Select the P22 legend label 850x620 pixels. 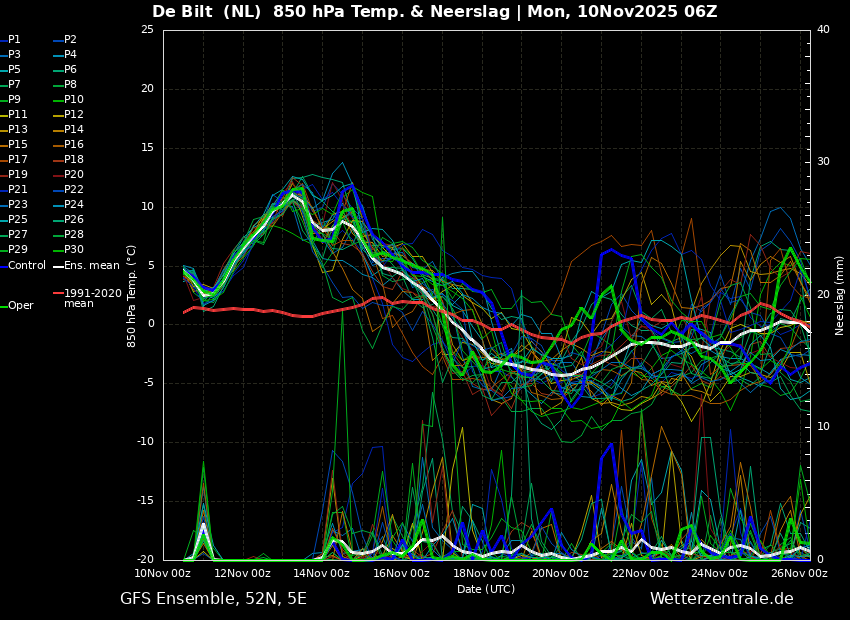69,189
